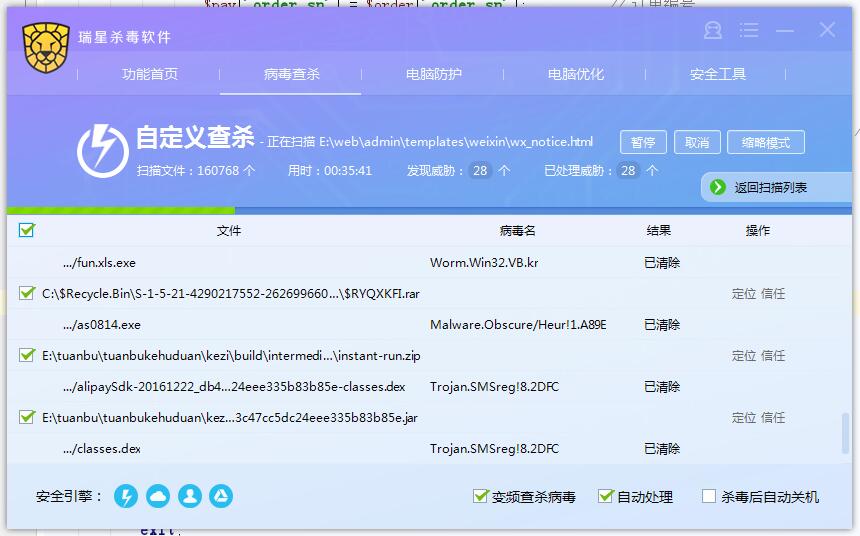Click 已处理威胁 count 28
860x536 pixels.
click(628, 171)
